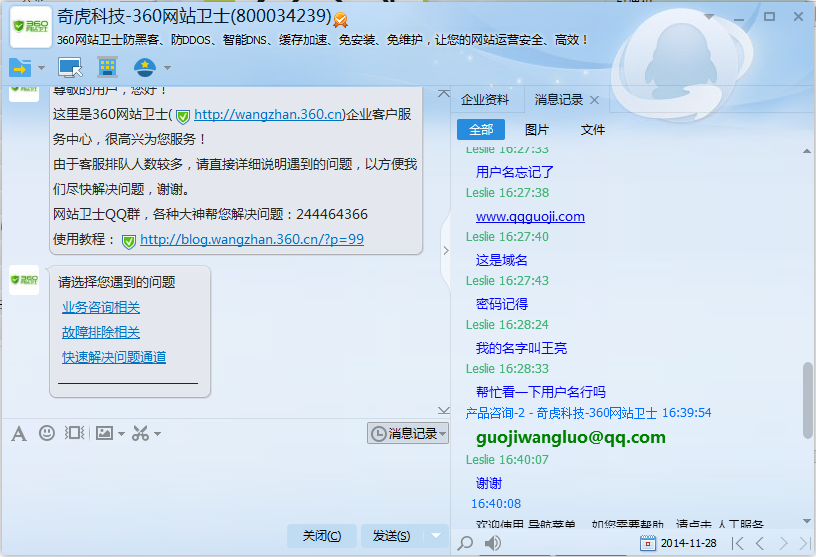Go to next history page
Image resolution: width=816 pixels, height=557 pixels.
point(783,543)
